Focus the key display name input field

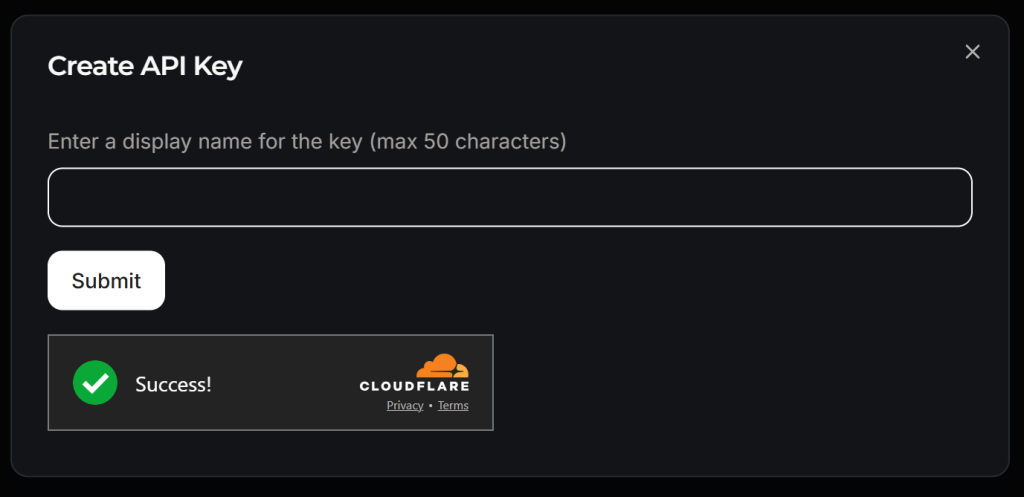pyautogui.click(x=510, y=197)
